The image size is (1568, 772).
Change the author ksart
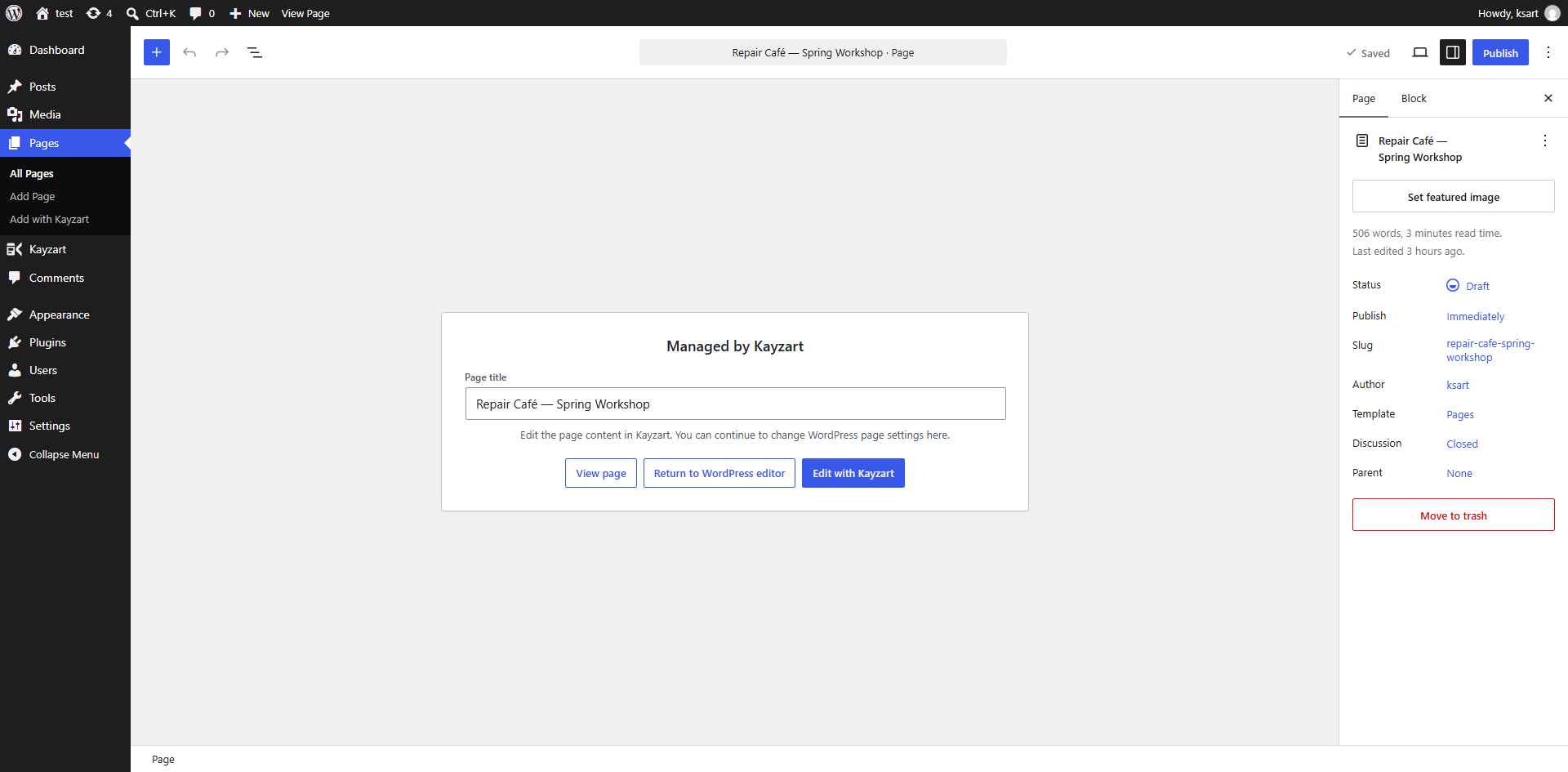(1458, 385)
